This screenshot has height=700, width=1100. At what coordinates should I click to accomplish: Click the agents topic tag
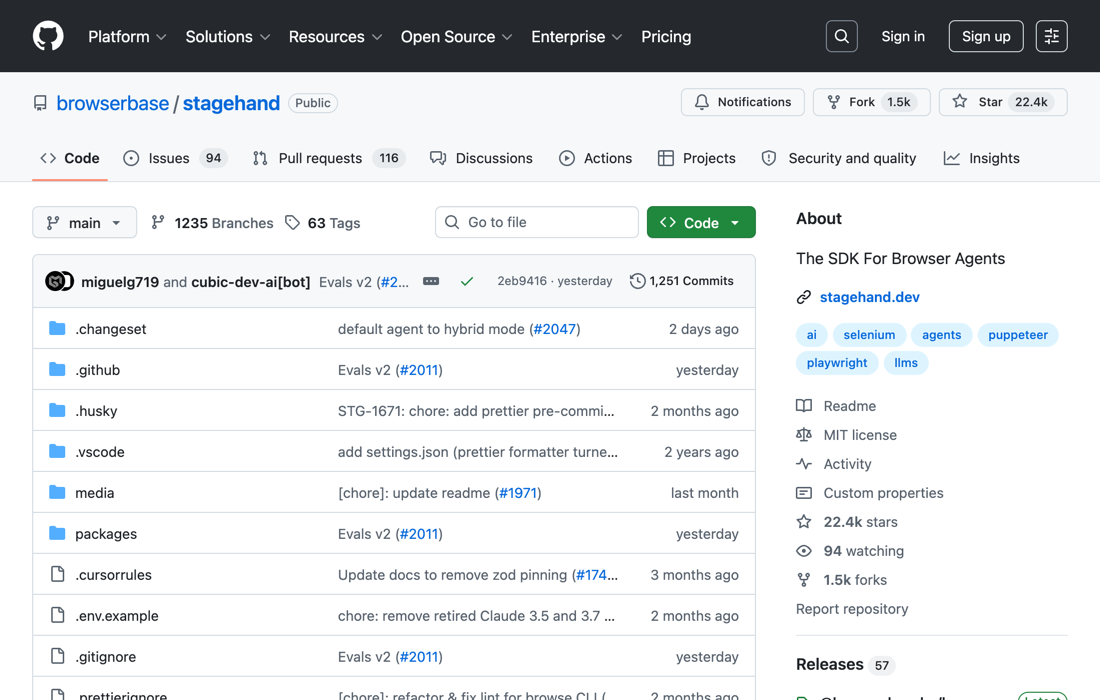click(x=941, y=335)
